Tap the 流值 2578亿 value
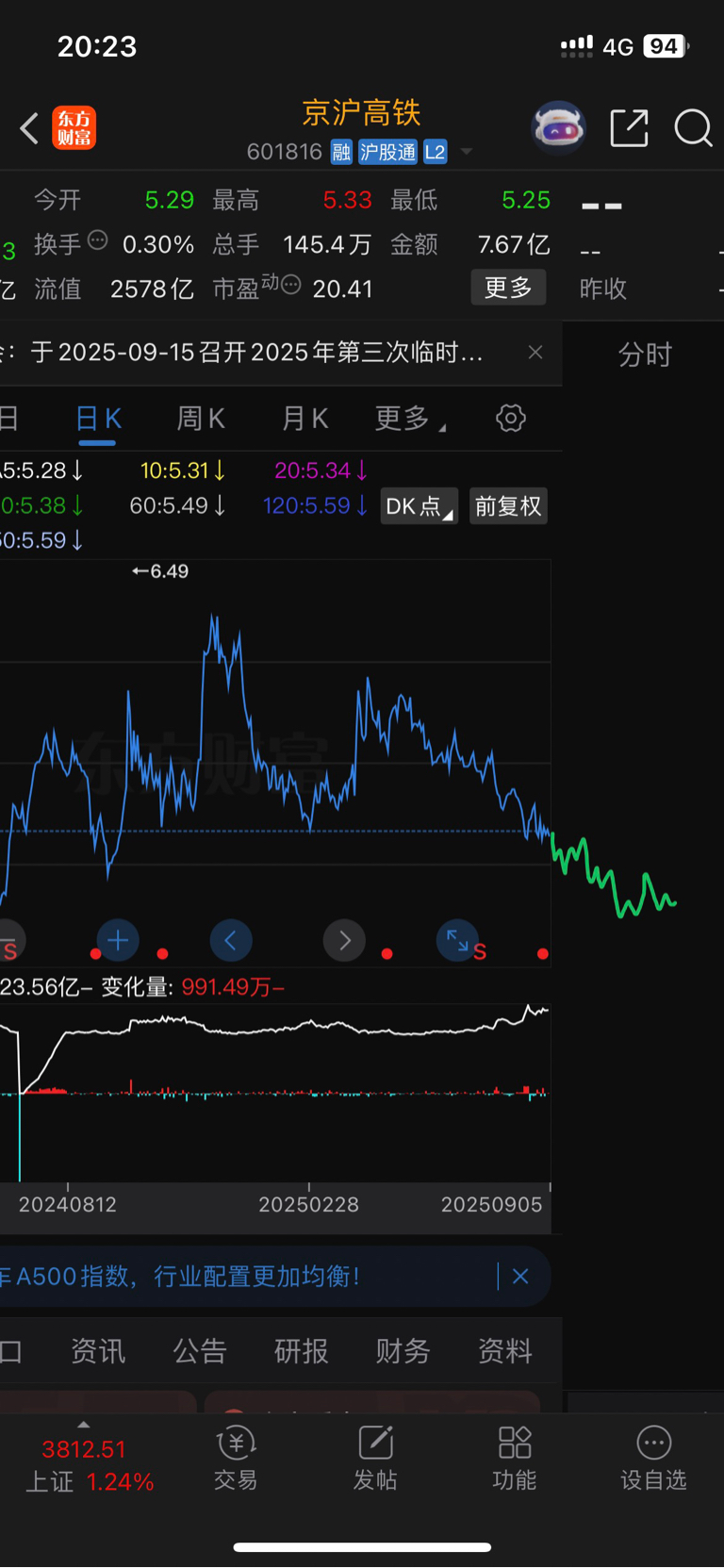Viewport: 724px width, 1568px height. pos(152,289)
